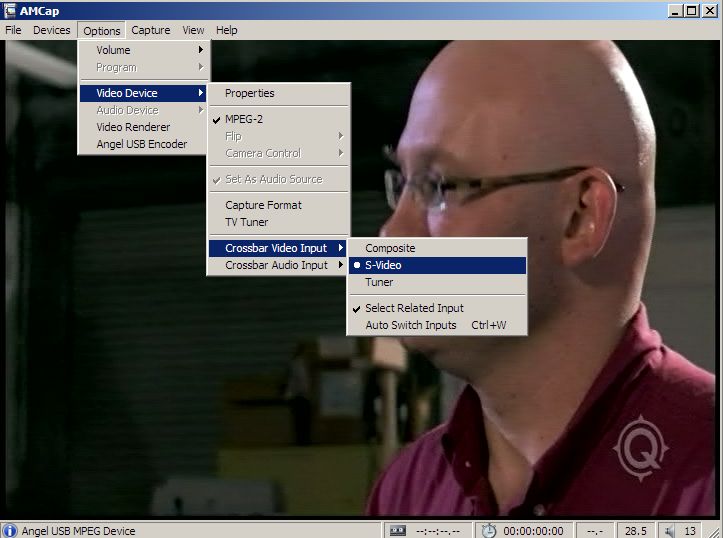This screenshot has width=723, height=538.
Task: Select Tuner video input
Action: click(437, 282)
